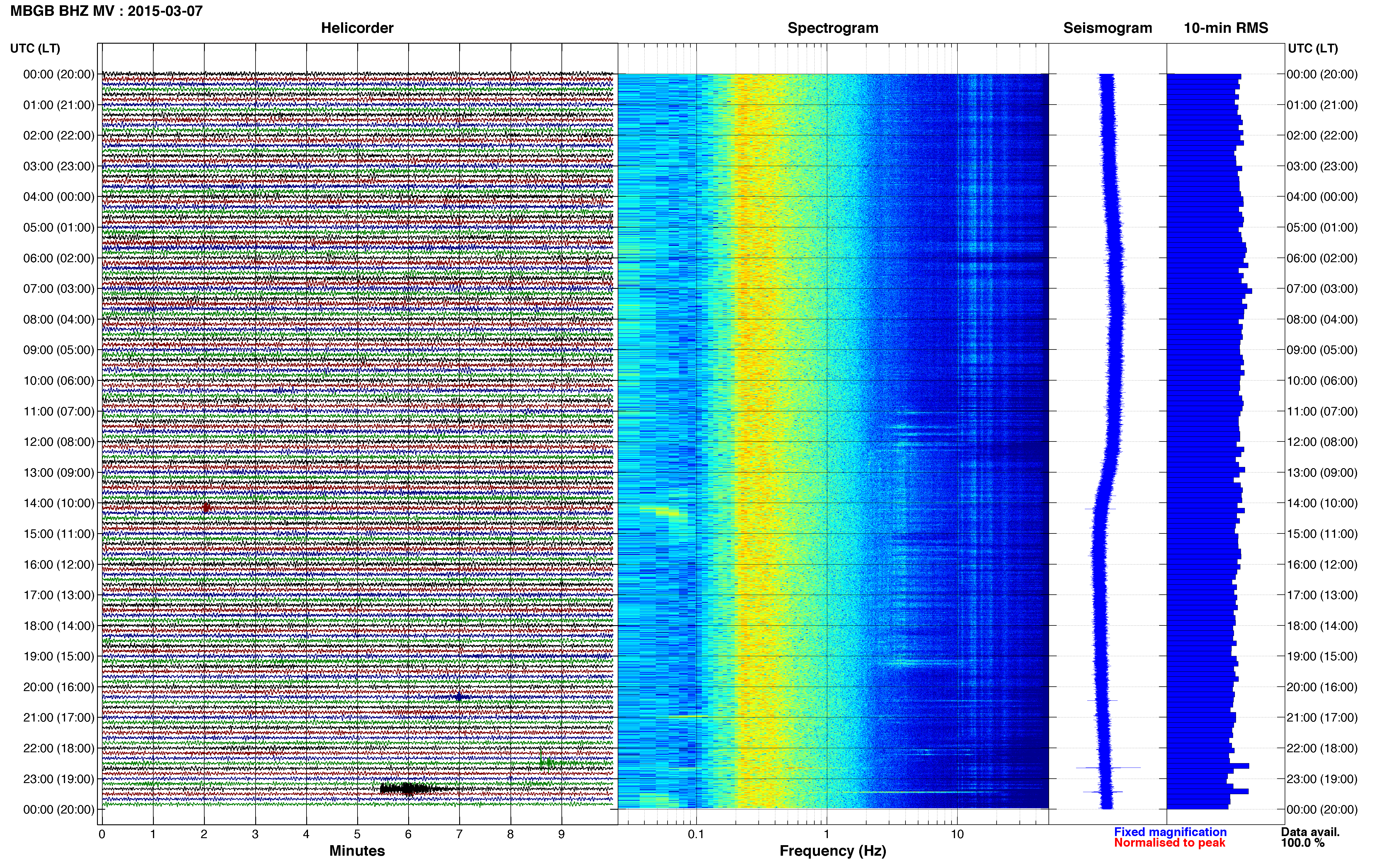Click the title 'MBGB BHZ MV : 2015-03-07'
Viewport: 1389px width, 868px height.
[106, 11]
